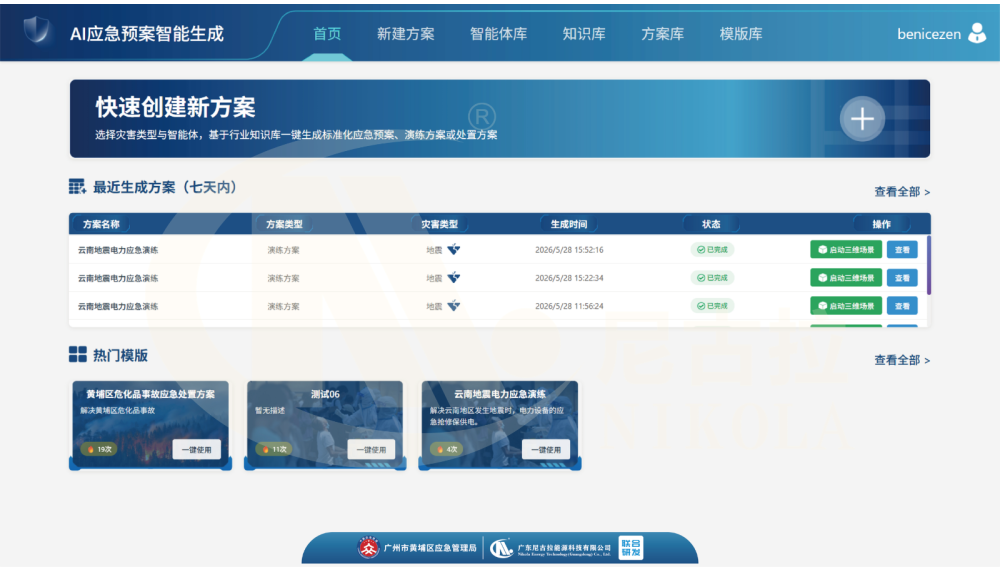The width and height of the screenshot is (1000, 570).
Task: Select the 方案库 tab
Action: coord(662,34)
